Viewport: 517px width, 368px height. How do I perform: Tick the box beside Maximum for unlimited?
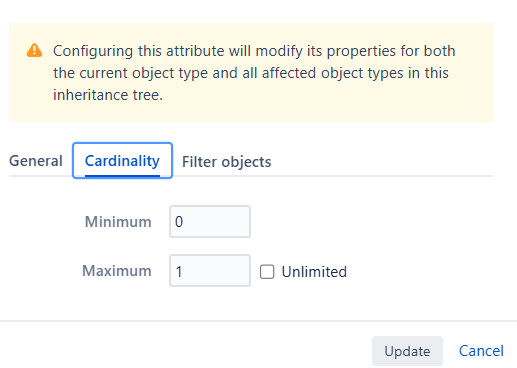coord(267,272)
